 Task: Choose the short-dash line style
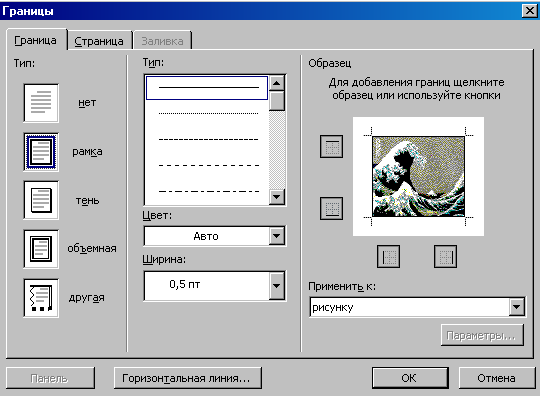click(208, 139)
